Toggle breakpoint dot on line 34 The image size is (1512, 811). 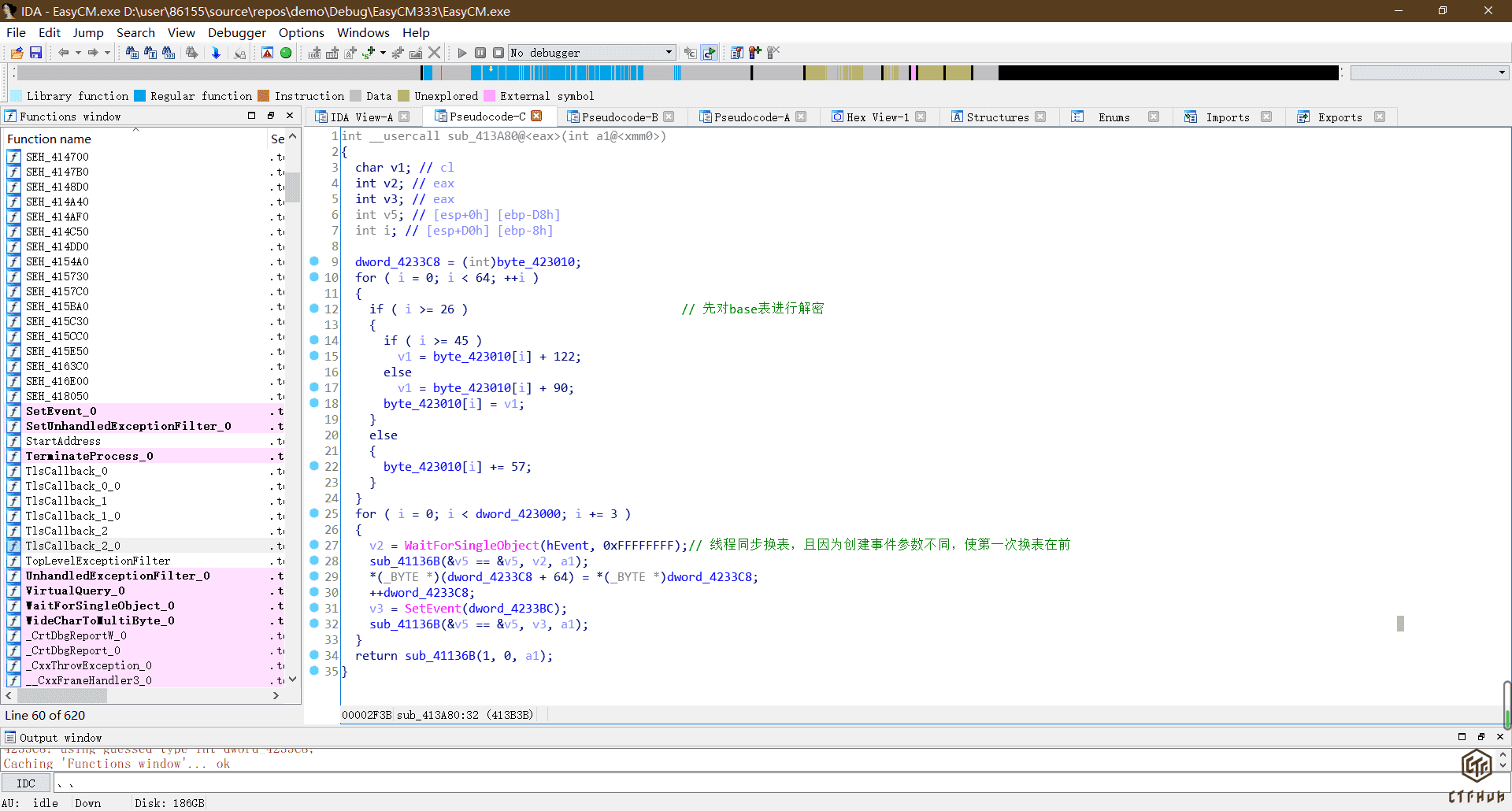tap(314, 655)
